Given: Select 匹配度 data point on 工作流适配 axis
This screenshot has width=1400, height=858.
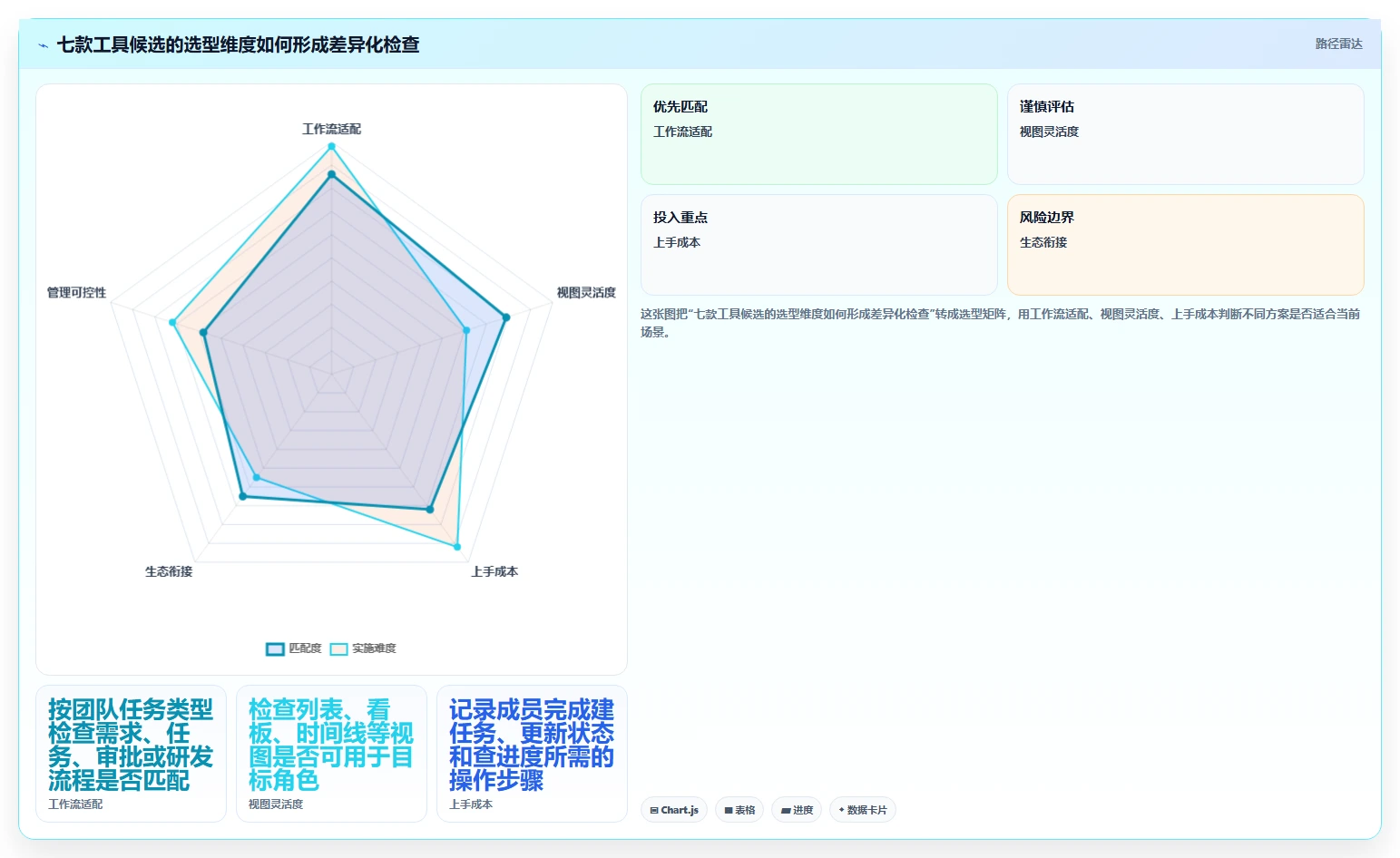Looking at the screenshot, I should tap(331, 174).
